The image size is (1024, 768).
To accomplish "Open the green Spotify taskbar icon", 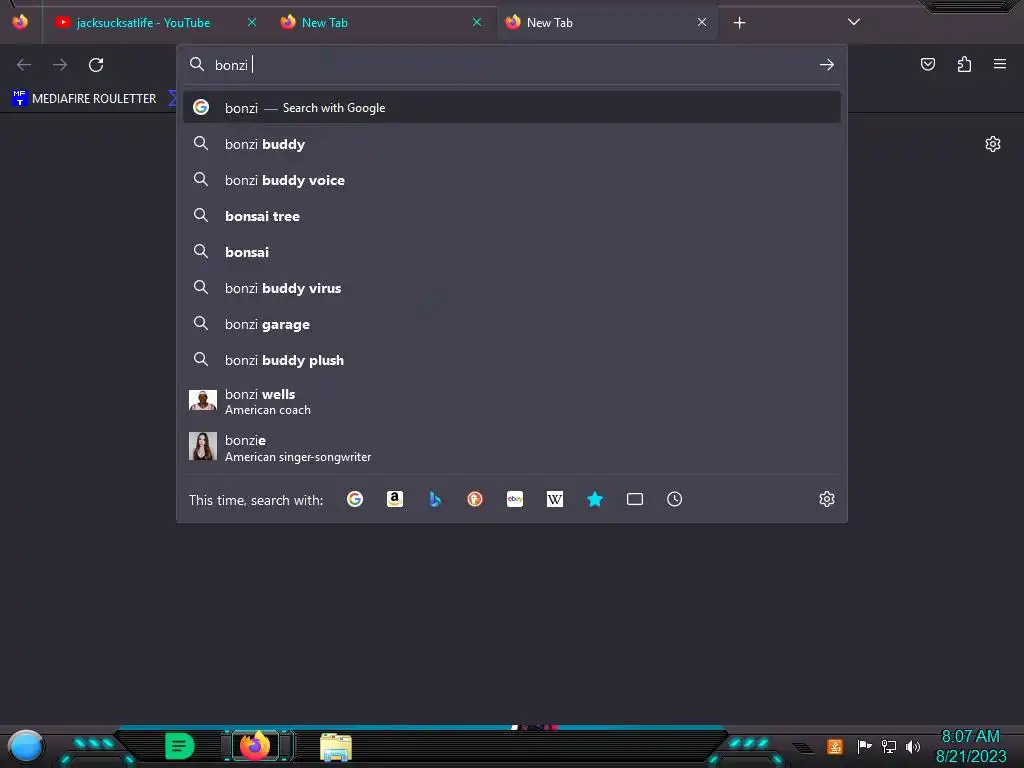I will click(x=180, y=746).
